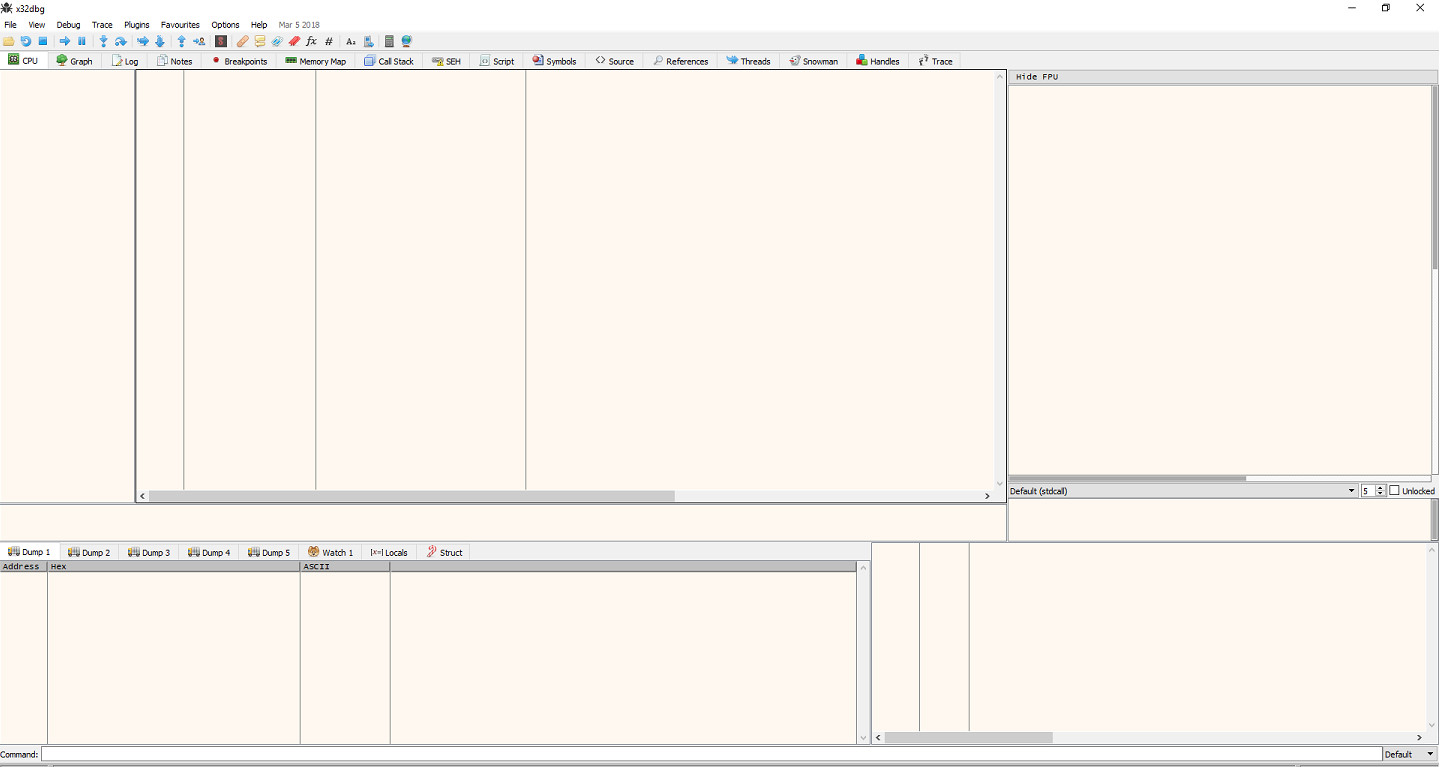Open the Labels tag icon
The width and height of the screenshot is (1440, 767).
[277, 41]
